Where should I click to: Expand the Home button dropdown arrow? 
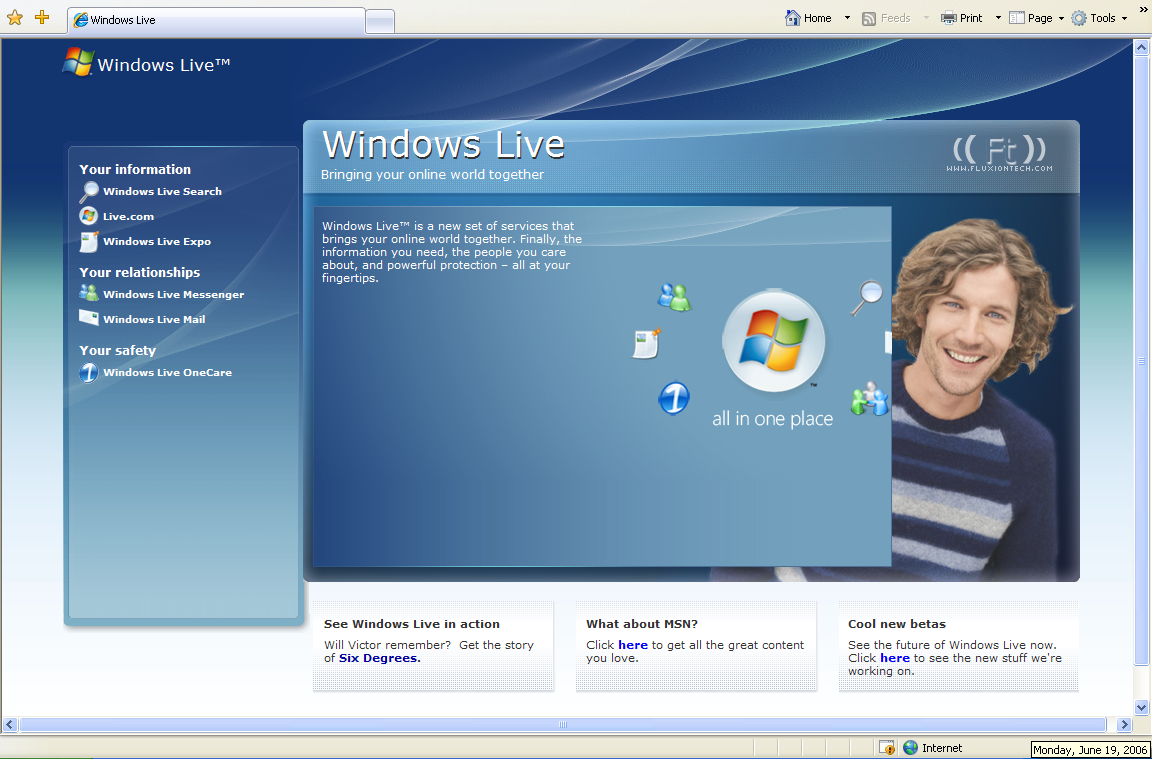pyautogui.click(x=847, y=18)
